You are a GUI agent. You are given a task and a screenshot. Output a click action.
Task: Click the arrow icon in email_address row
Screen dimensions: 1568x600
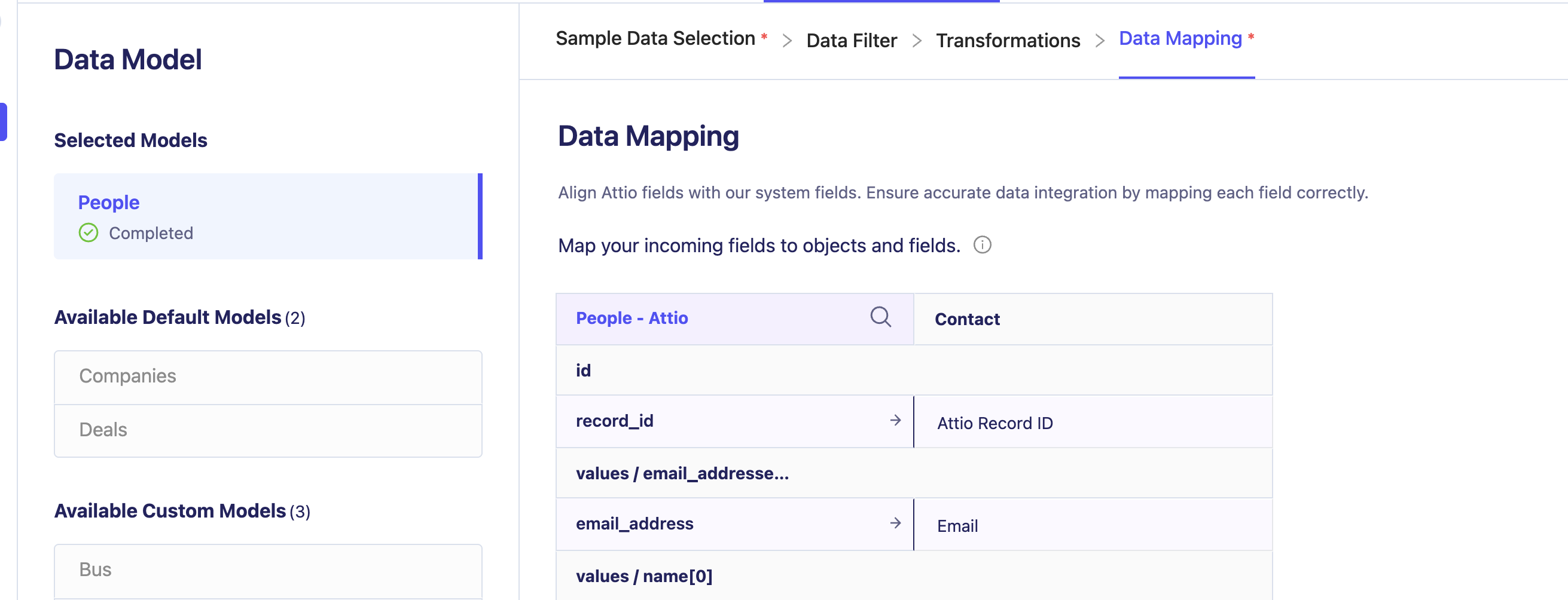click(x=895, y=524)
